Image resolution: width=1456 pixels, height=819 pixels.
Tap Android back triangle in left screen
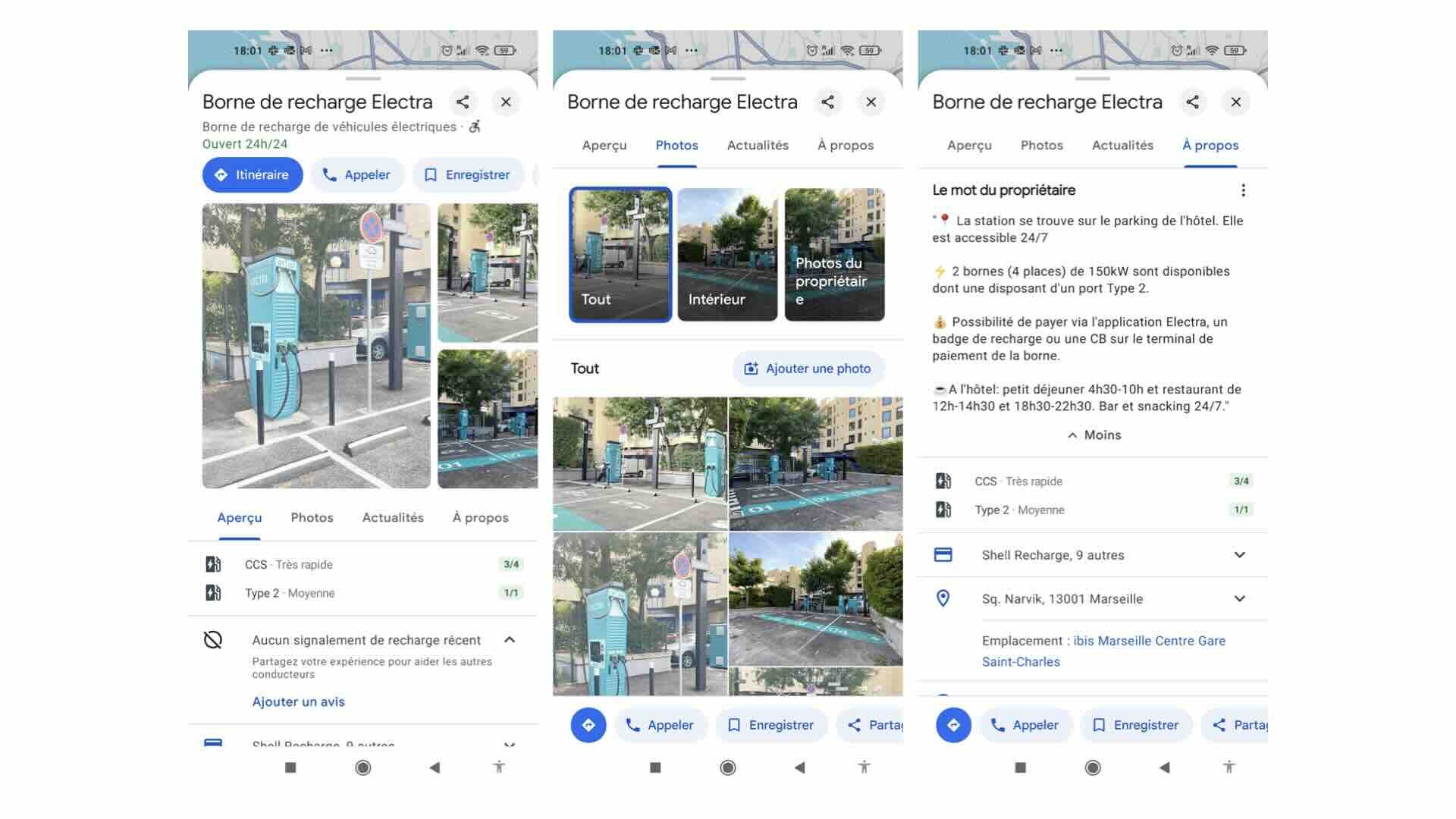pos(435,768)
